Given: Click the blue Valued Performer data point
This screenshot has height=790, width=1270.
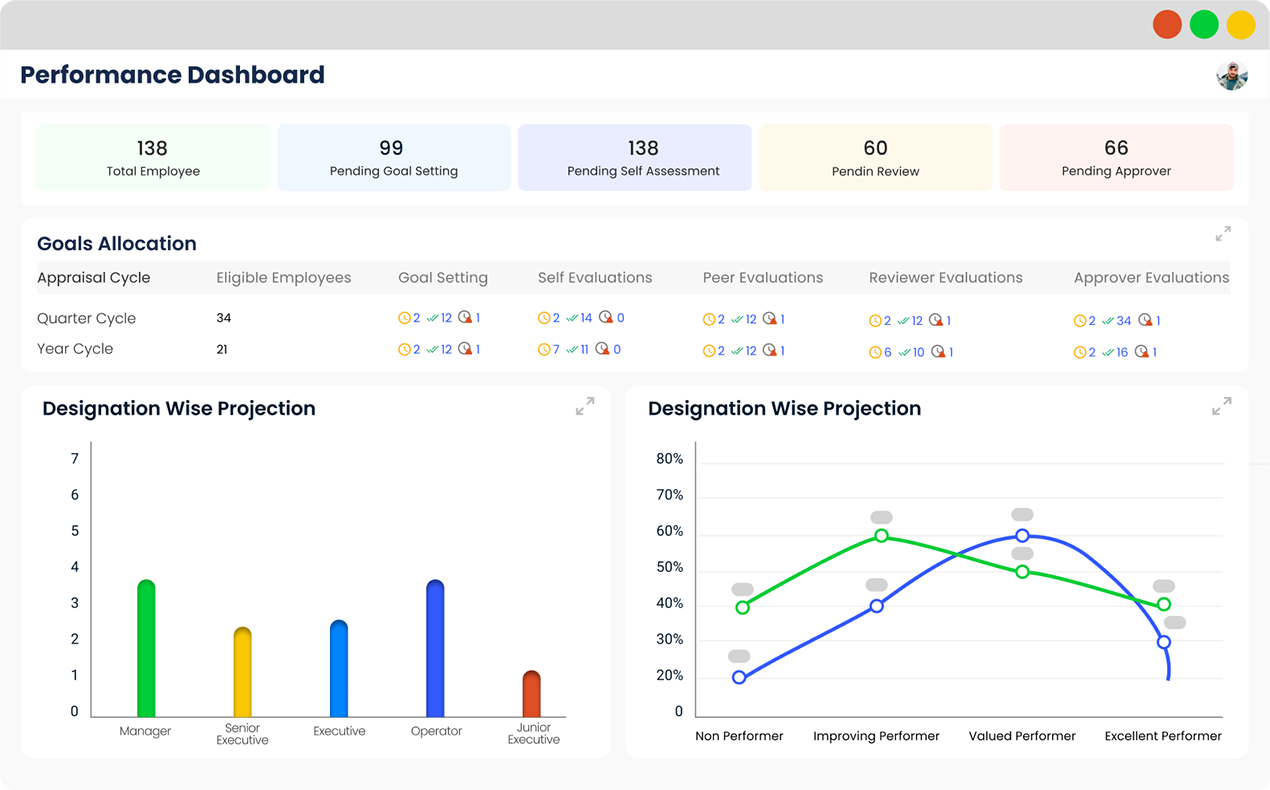Looking at the screenshot, I should click(x=1022, y=536).
